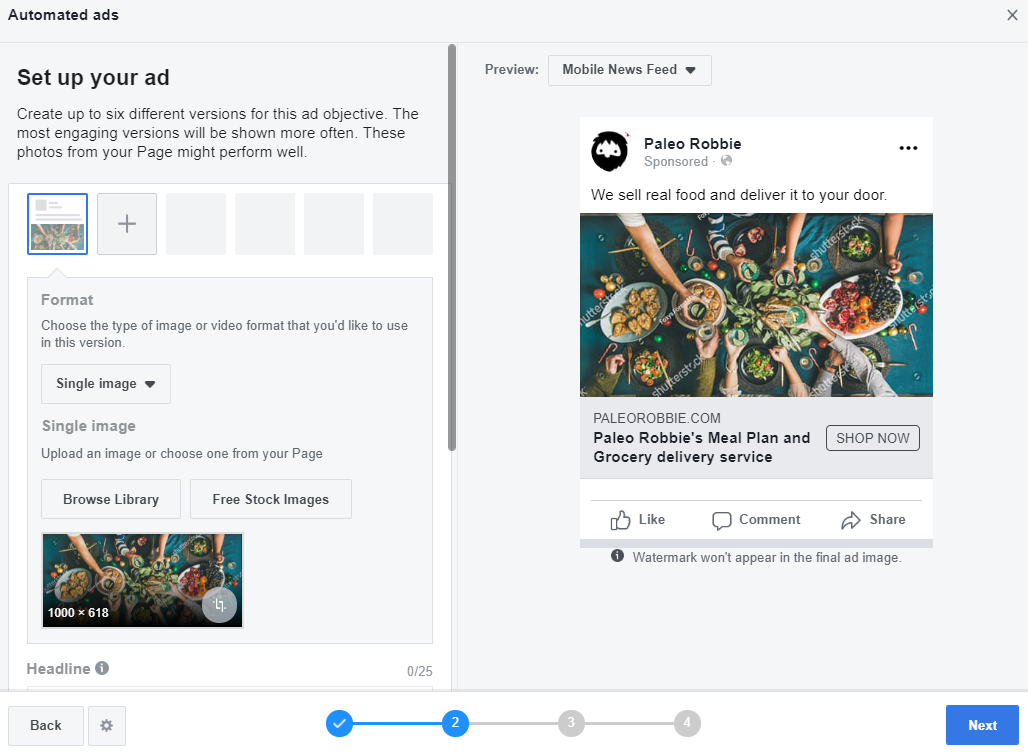Select the first ad version thumbnail
Image resolution: width=1028 pixels, height=752 pixels.
tap(57, 224)
